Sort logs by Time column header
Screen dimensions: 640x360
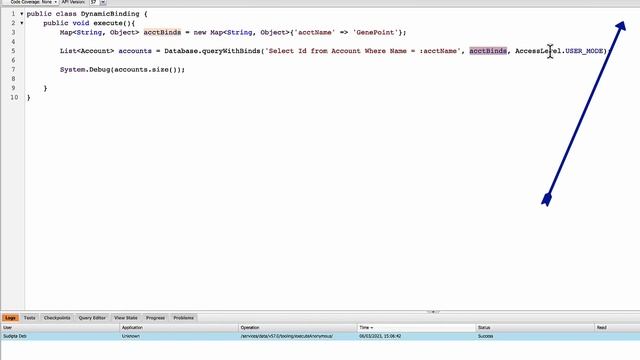tap(416, 328)
